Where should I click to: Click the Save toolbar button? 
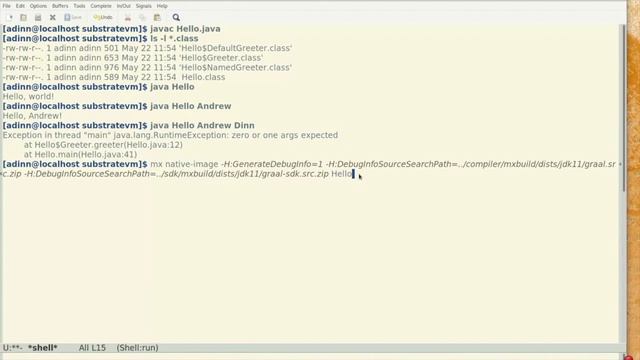coord(73,18)
